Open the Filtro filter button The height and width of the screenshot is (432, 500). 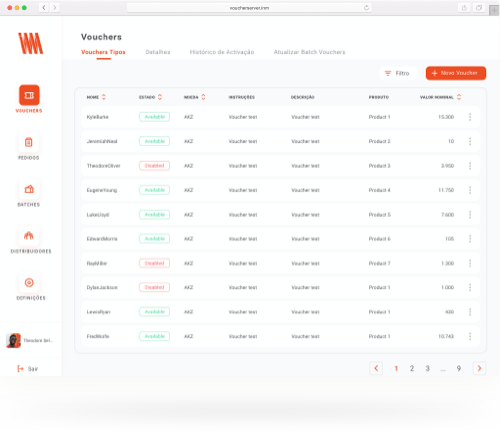point(398,73)
